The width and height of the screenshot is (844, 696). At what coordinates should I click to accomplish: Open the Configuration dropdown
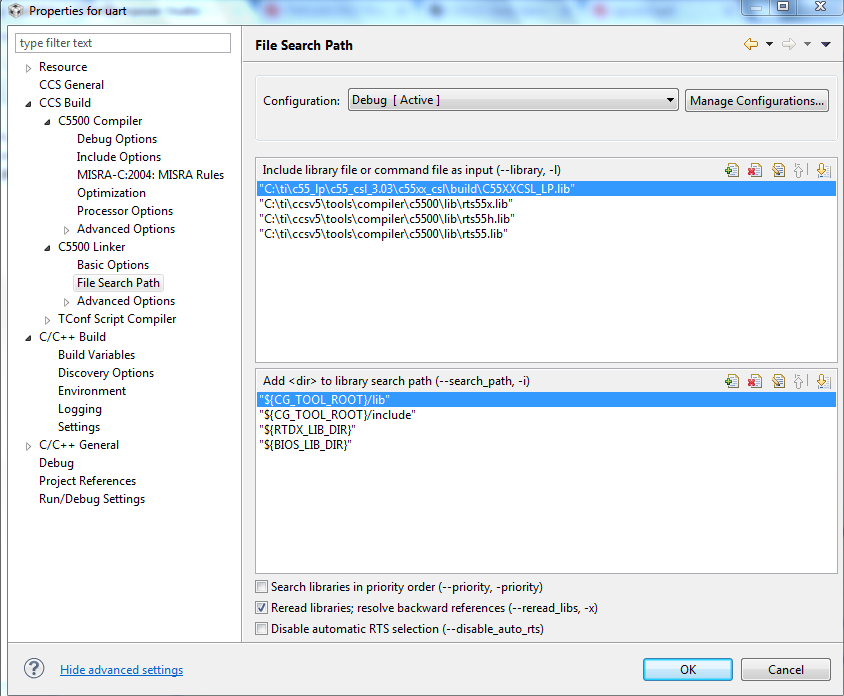pos(513,100)
